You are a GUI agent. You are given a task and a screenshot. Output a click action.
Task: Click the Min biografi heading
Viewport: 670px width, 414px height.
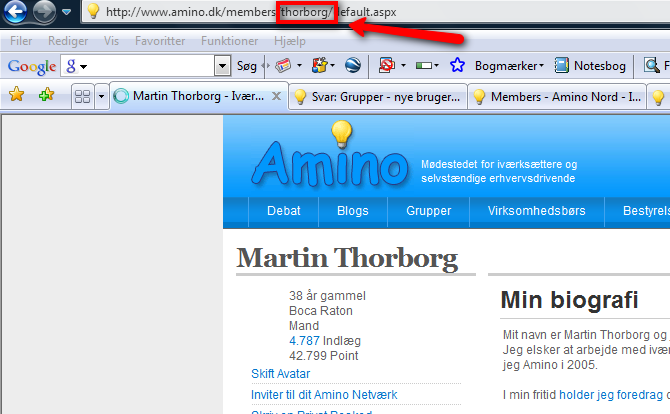(569, 300)
